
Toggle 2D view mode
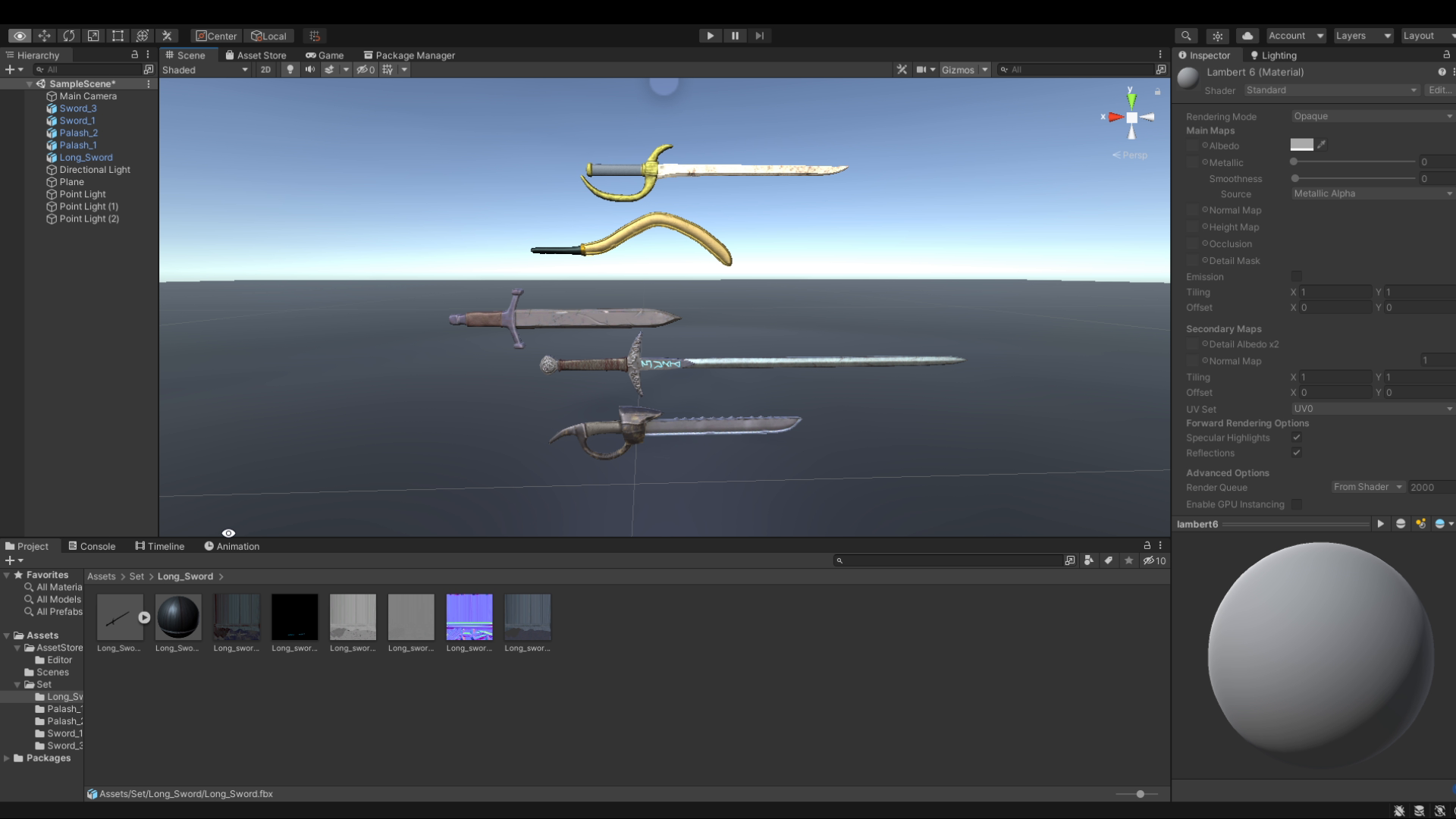click(x=265, y=69)
